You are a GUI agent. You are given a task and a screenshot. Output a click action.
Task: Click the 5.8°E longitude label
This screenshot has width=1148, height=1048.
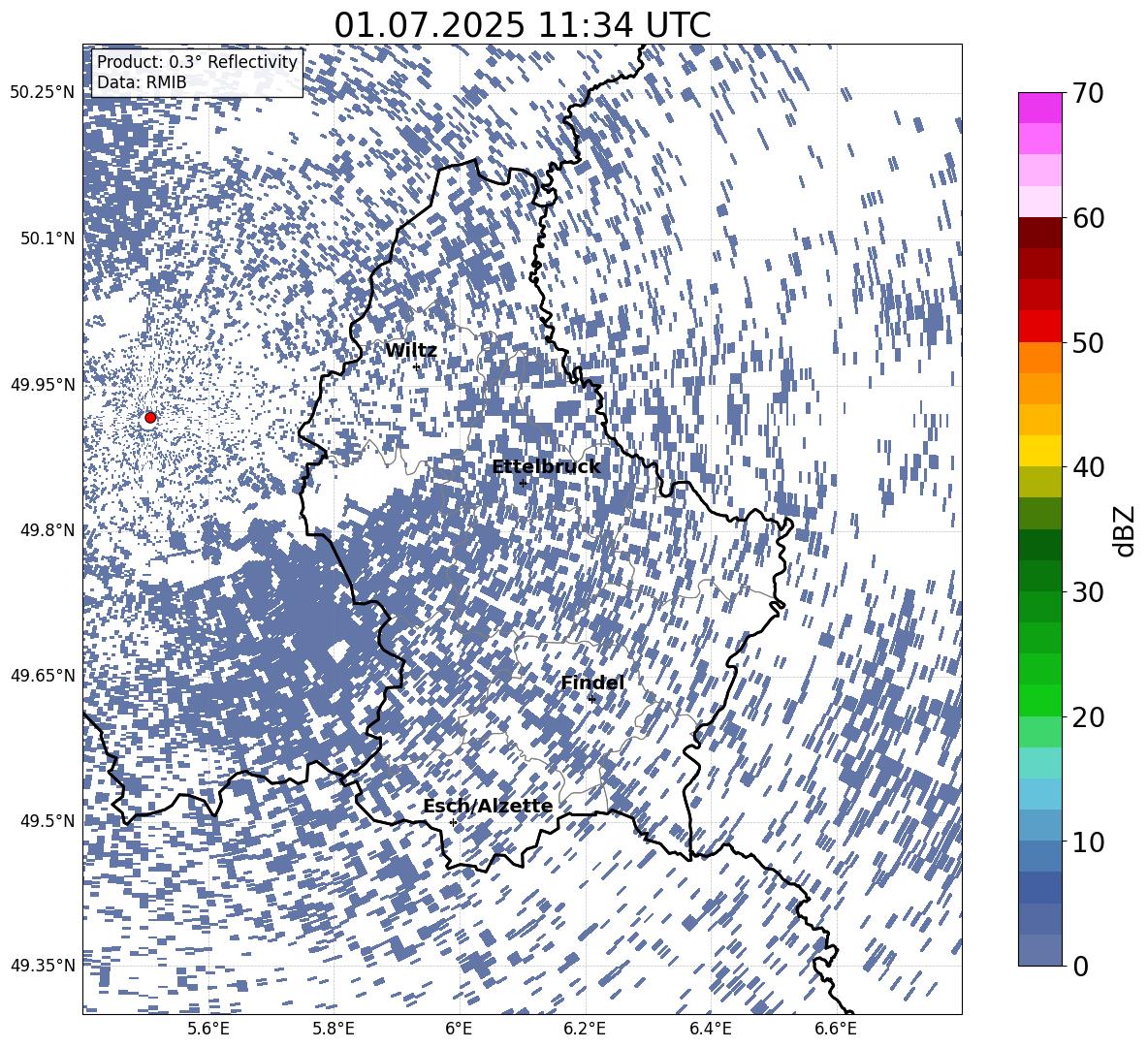click(x=334, y=1029)
